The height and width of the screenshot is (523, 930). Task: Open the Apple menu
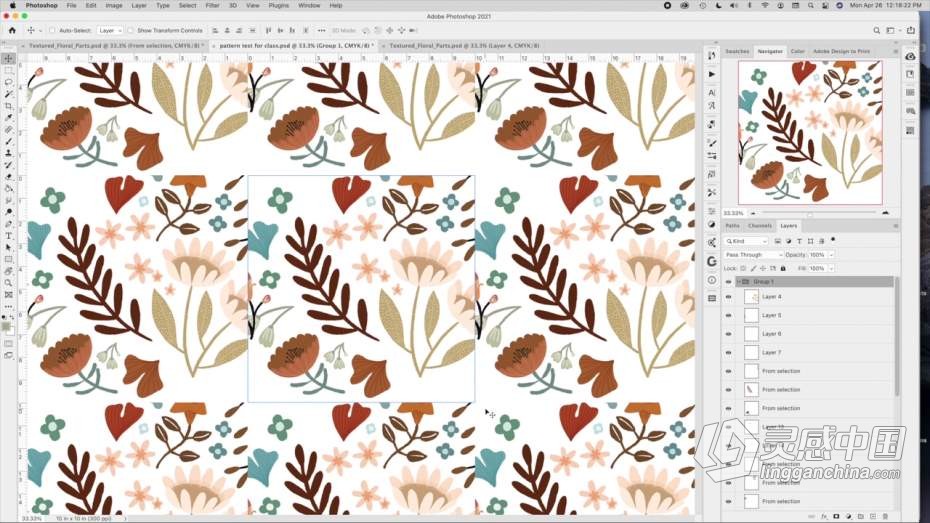click(12, 5)
